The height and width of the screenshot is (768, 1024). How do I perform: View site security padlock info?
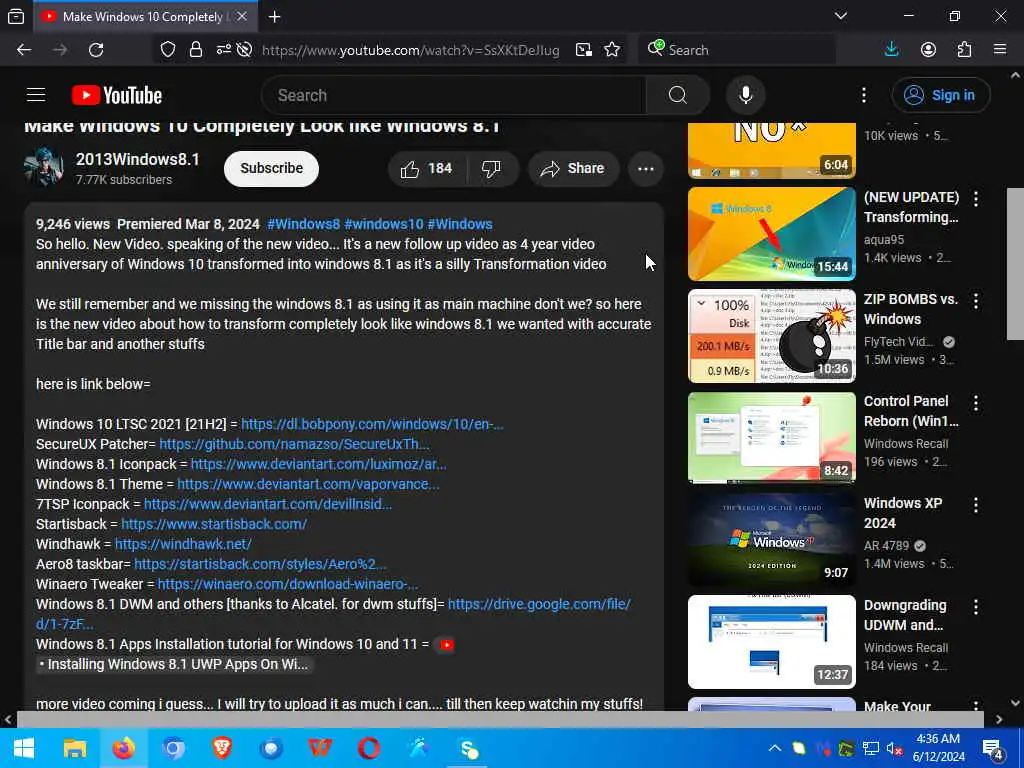(x=195, y=50)
